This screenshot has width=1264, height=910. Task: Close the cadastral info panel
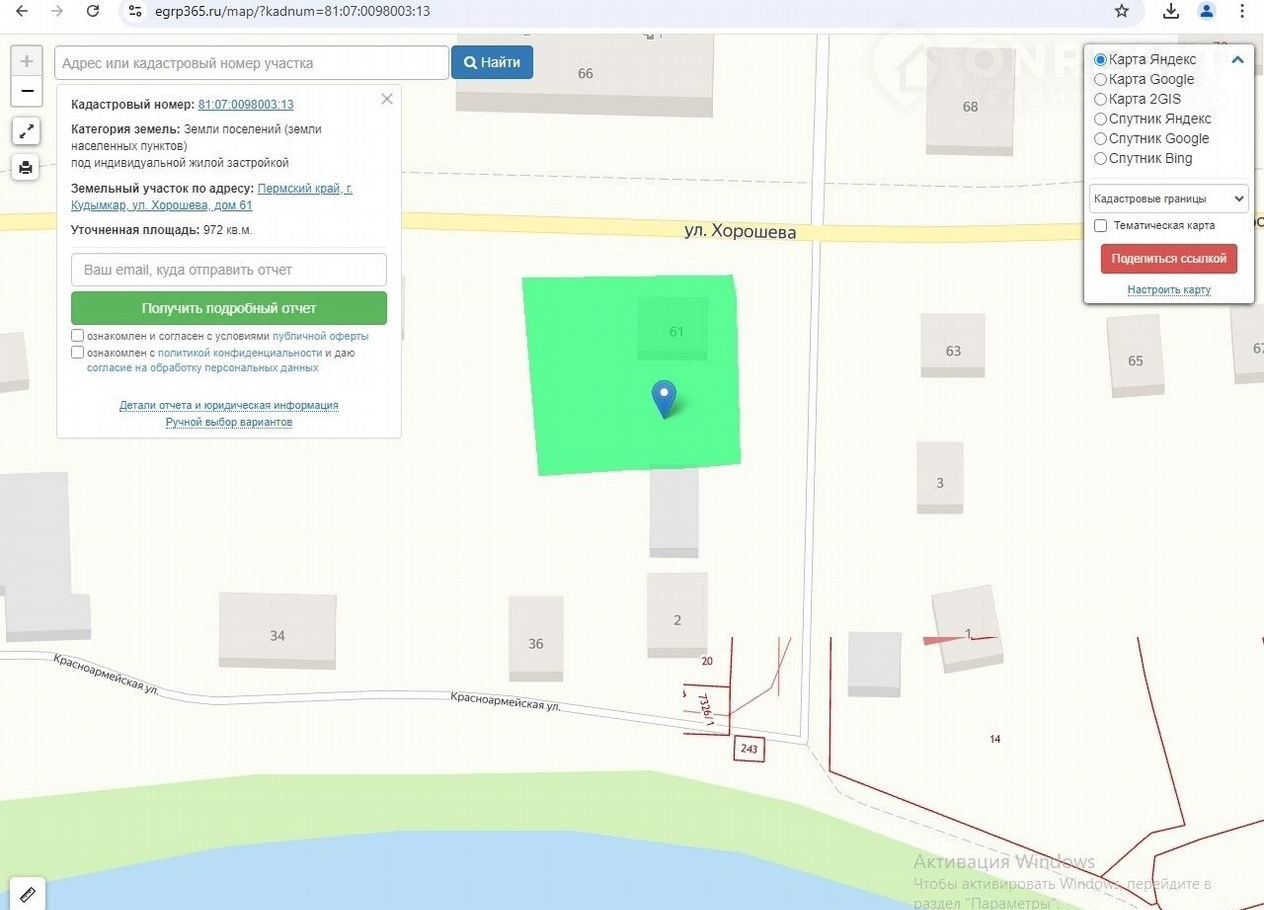[x=387, y=99]
